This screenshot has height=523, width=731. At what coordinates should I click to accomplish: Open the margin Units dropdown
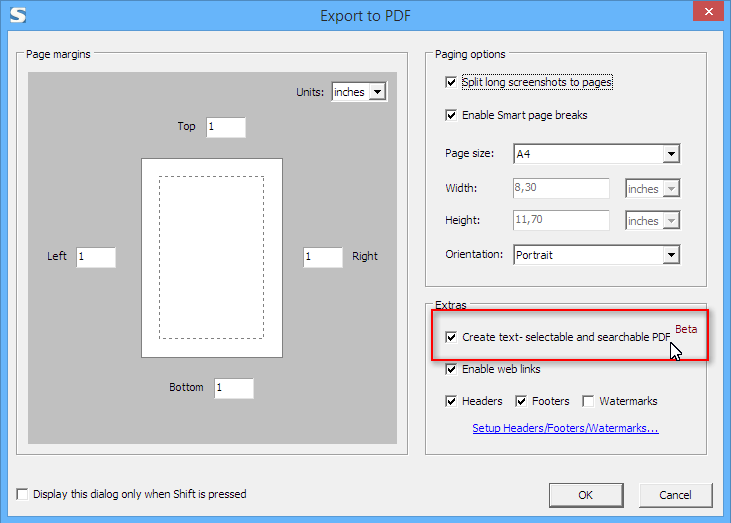pos(359,92)
